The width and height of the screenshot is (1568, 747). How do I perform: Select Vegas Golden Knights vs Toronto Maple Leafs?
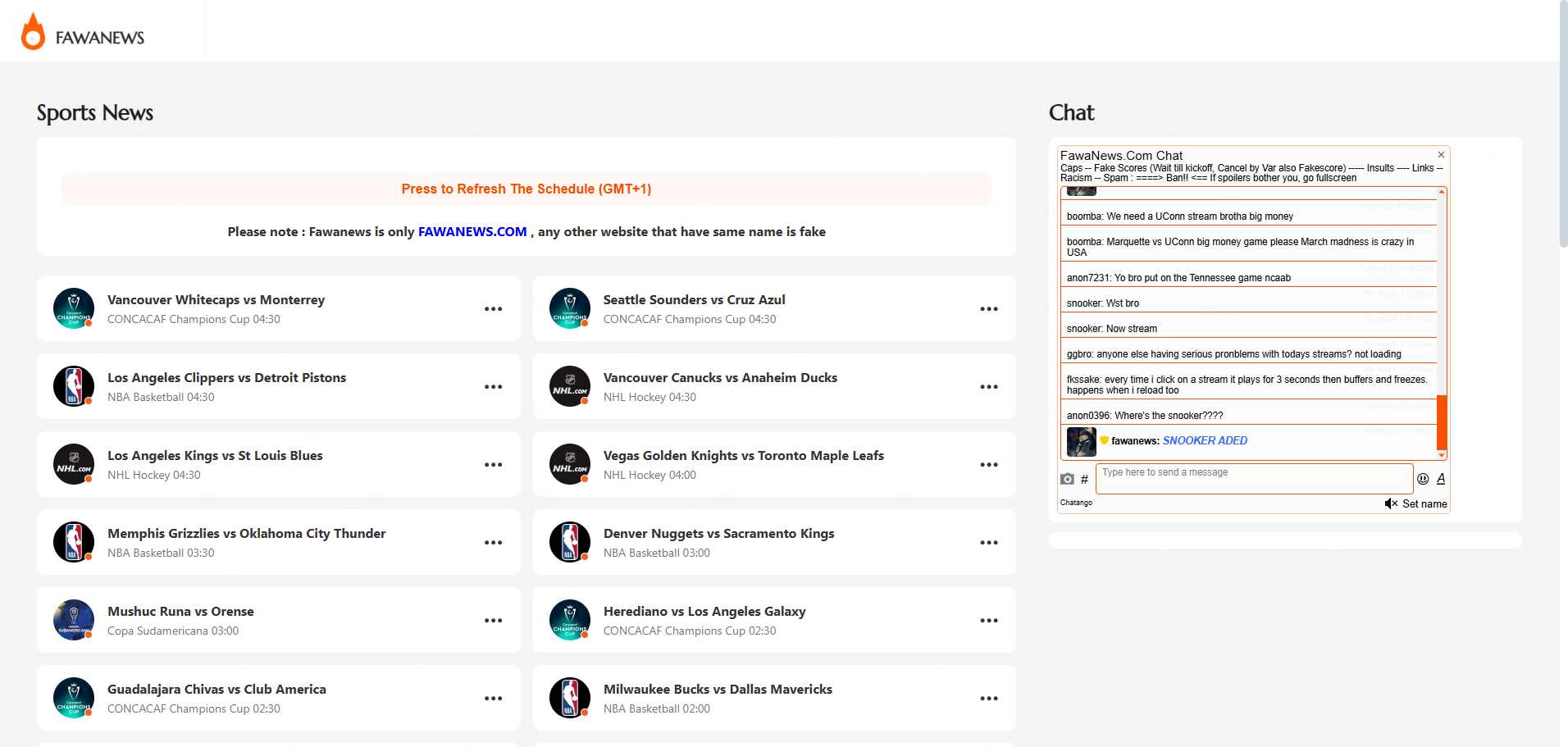[x=743, y=456]
